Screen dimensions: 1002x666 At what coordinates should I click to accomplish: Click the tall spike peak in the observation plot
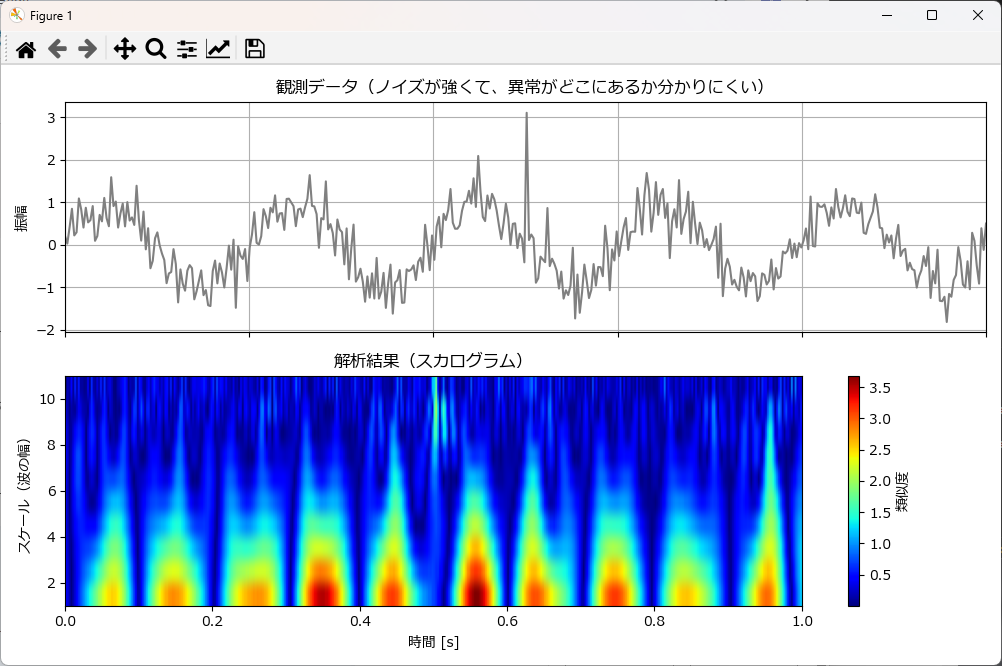click(x=526, y=116)
